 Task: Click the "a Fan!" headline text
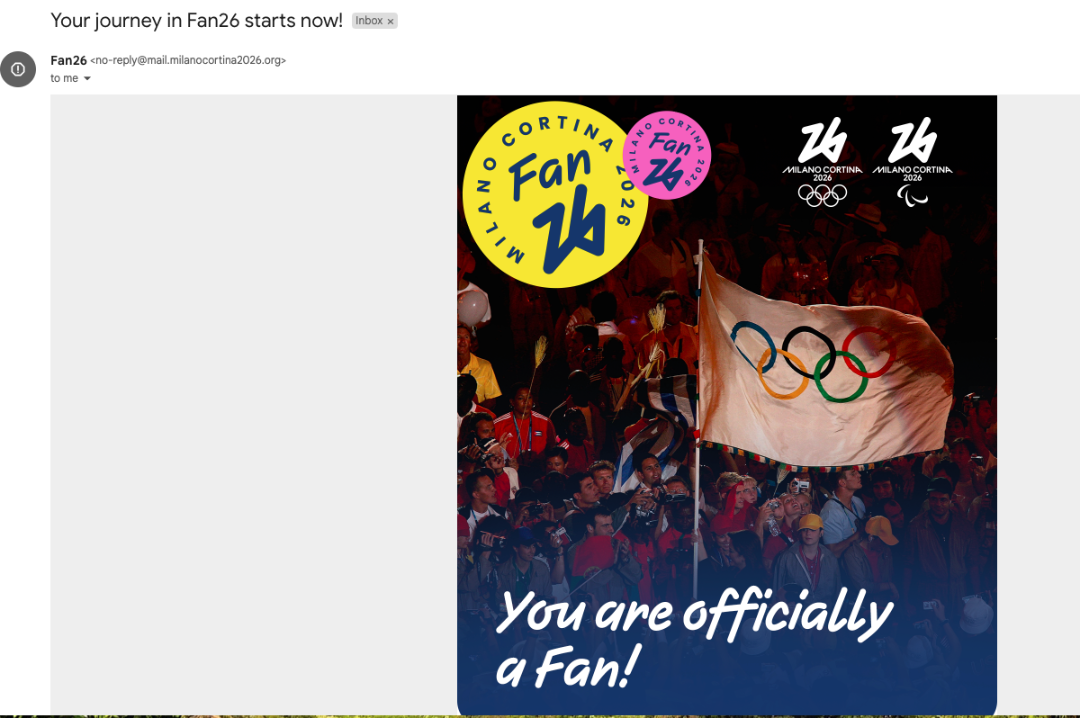coord(566,668)
